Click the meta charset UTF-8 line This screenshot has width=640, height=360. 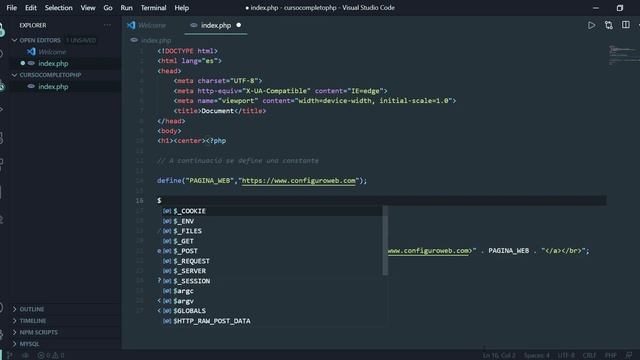pyautogui.click(x=218, y=81)
